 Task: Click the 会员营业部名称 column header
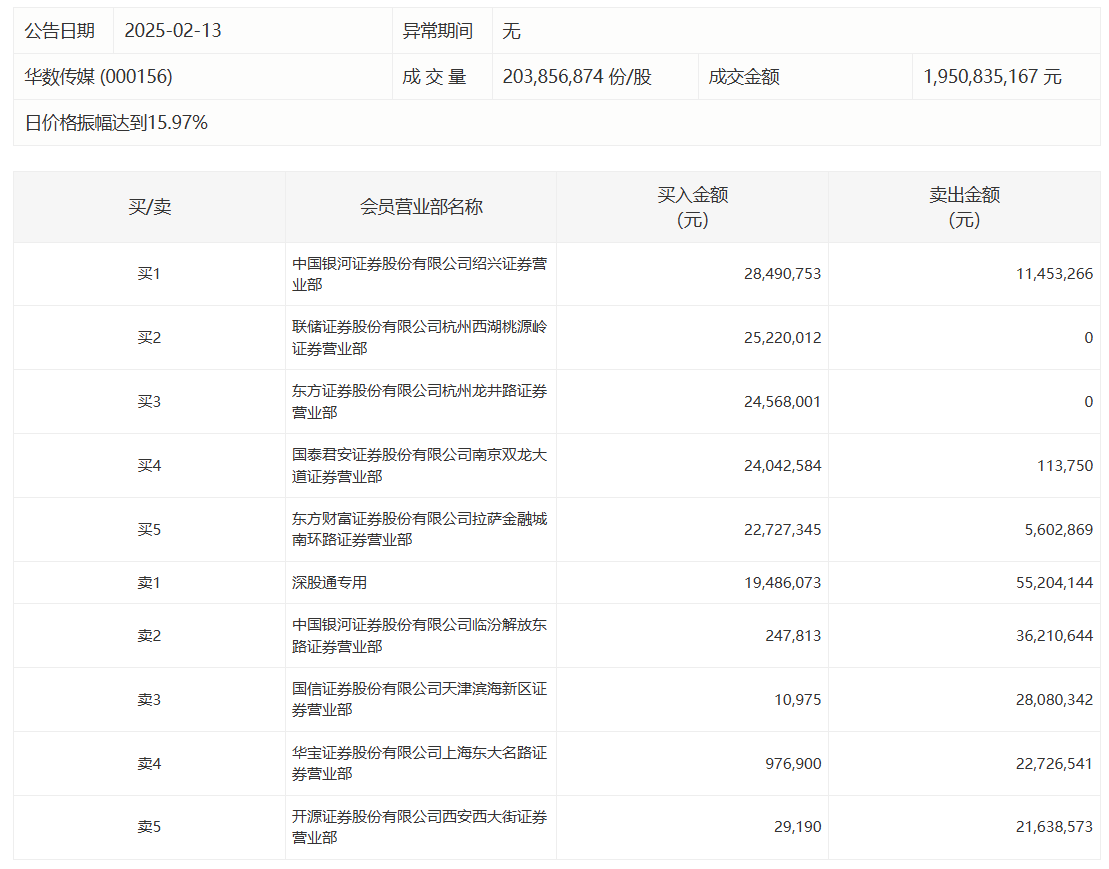(421, 207)
